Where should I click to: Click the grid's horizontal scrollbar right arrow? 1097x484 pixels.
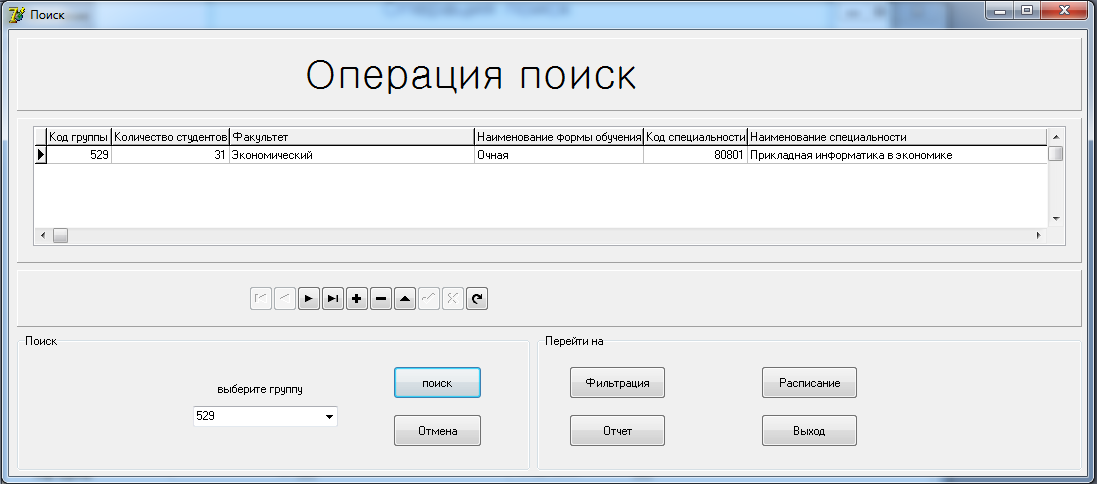(x=1038, y=235)
